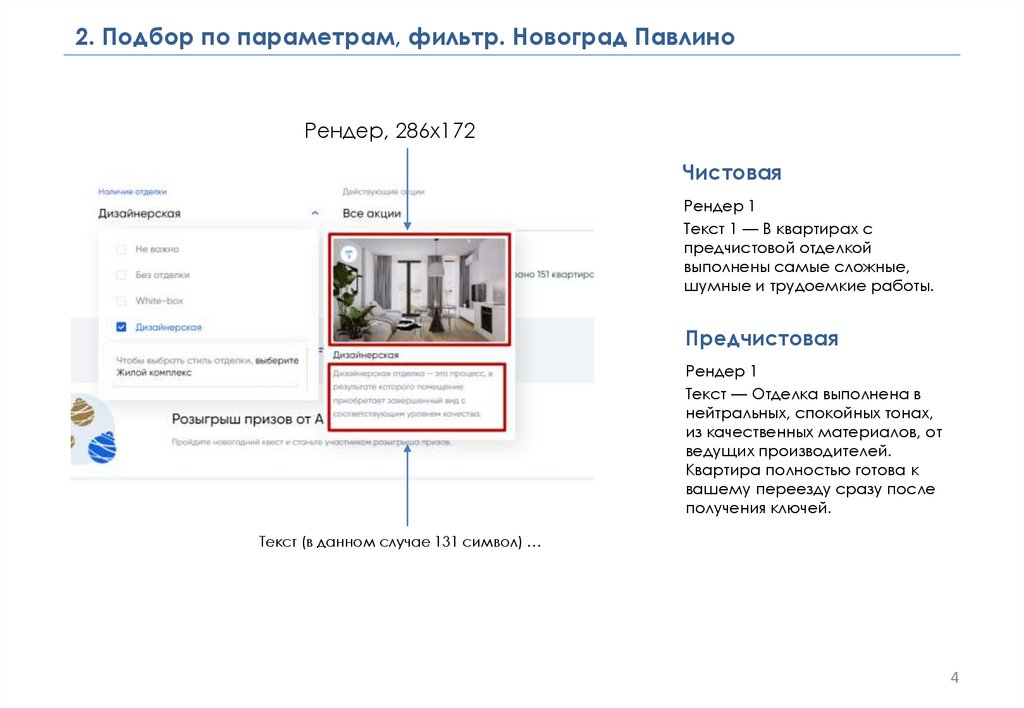This screenshot has height=708, width=1024.
Task: Click the slide page number 4
Action: coord(954,679)
